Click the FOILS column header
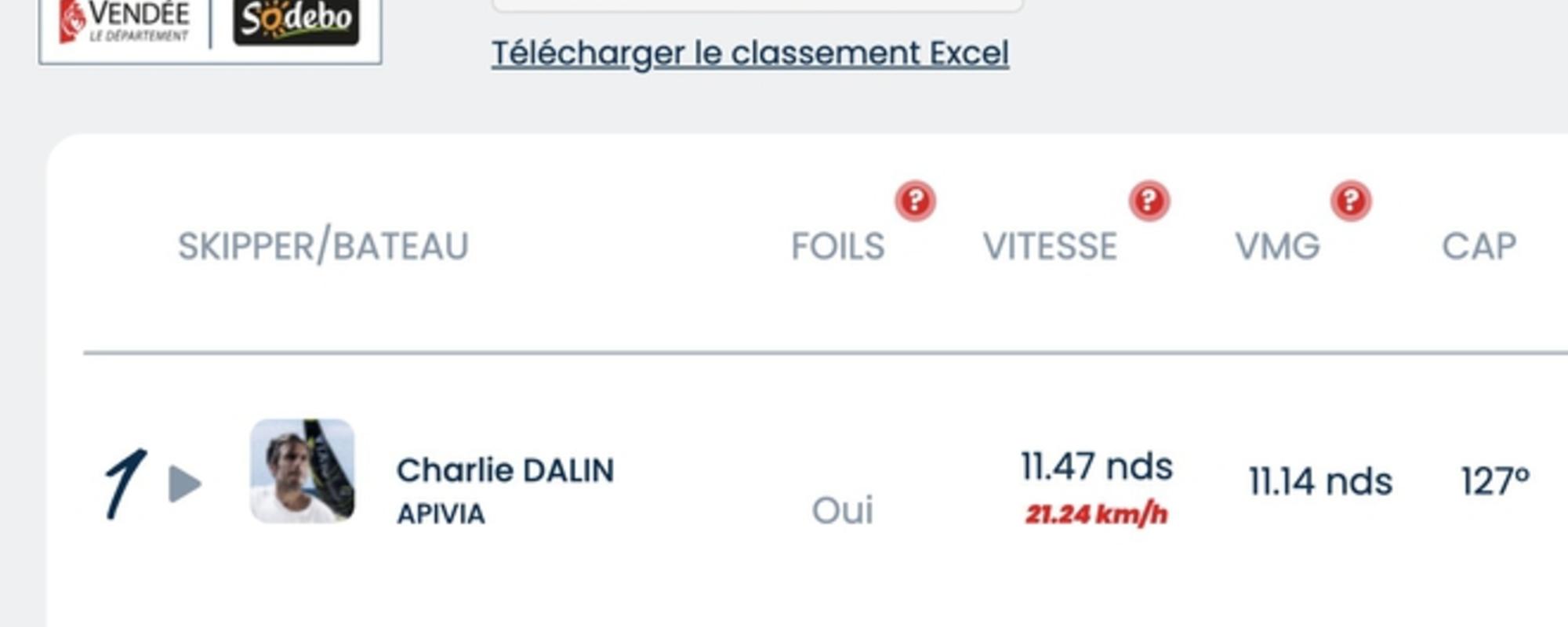Screen dimensions: 1568x627 [x=837, y=246]
